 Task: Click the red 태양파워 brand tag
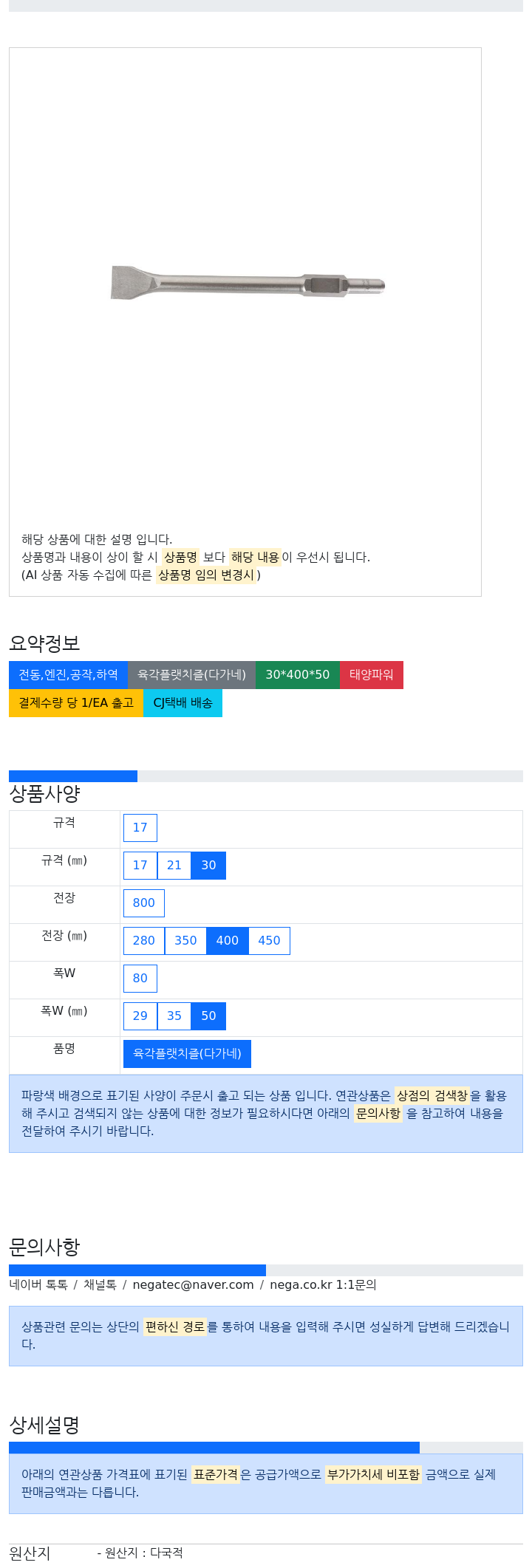(372, 674)
